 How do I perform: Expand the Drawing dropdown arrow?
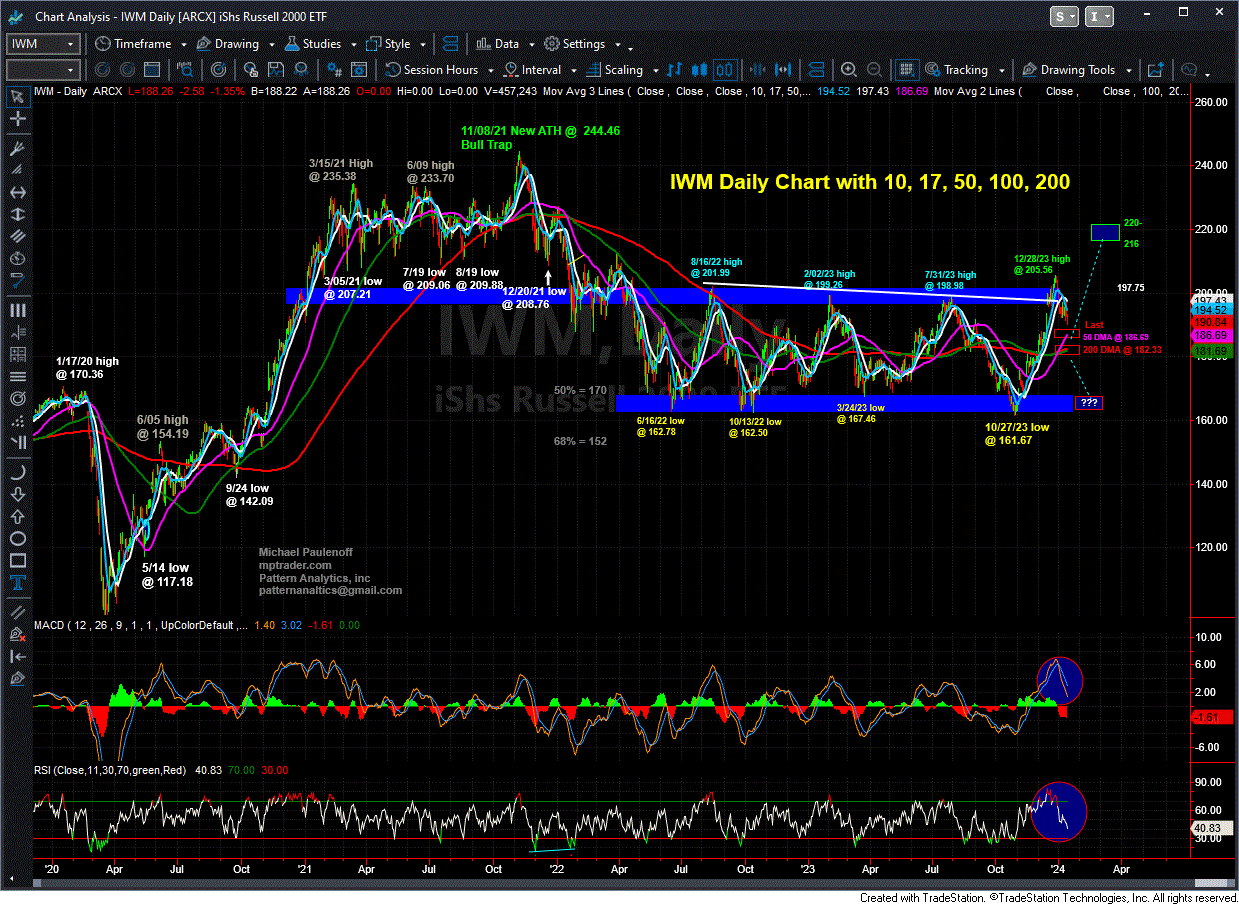270,45
